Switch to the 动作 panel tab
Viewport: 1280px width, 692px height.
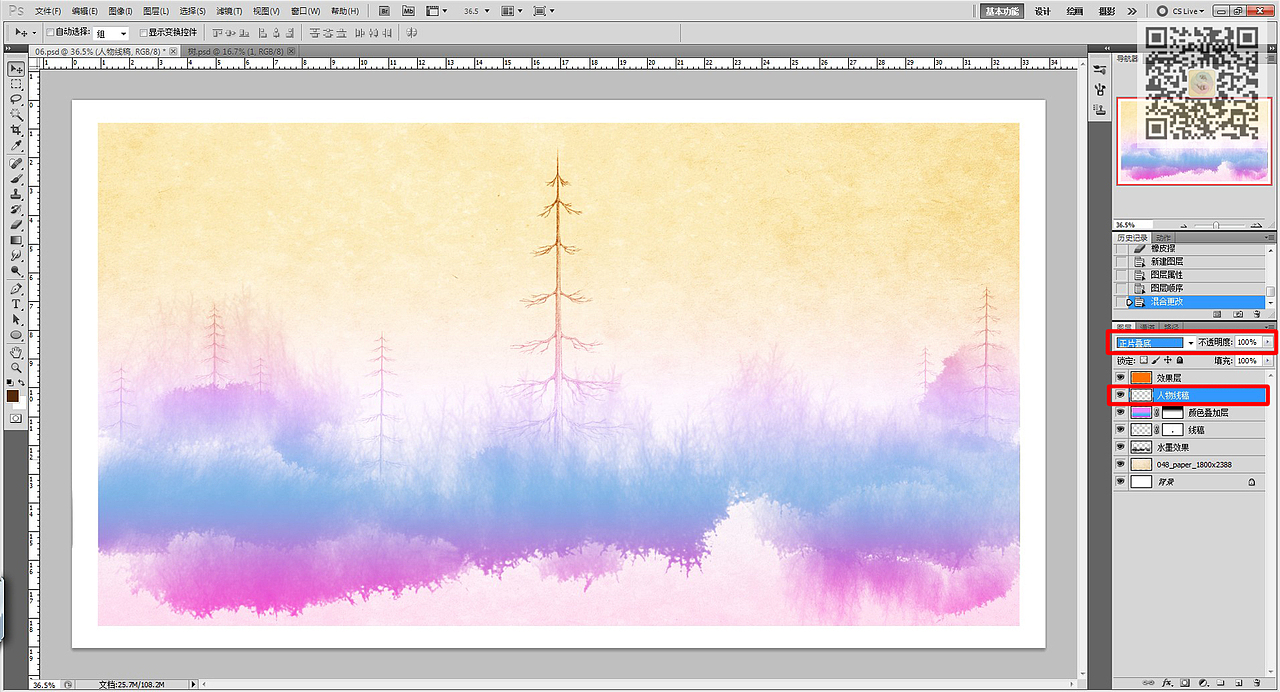coord(1164,238)
